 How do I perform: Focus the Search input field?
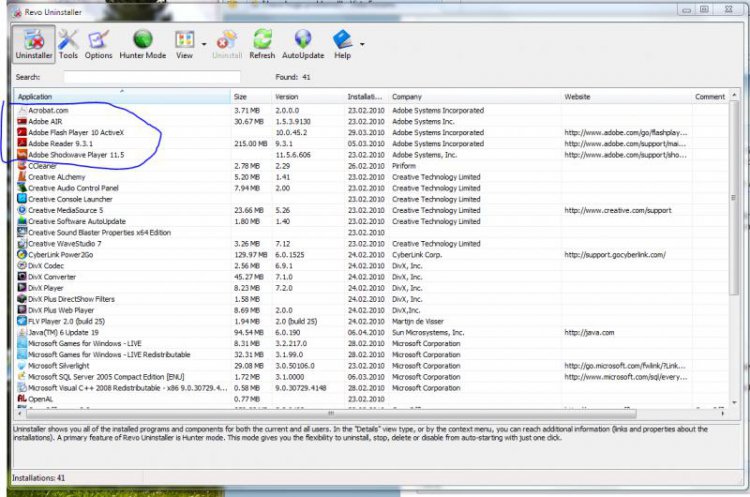(x=152, y=77)
